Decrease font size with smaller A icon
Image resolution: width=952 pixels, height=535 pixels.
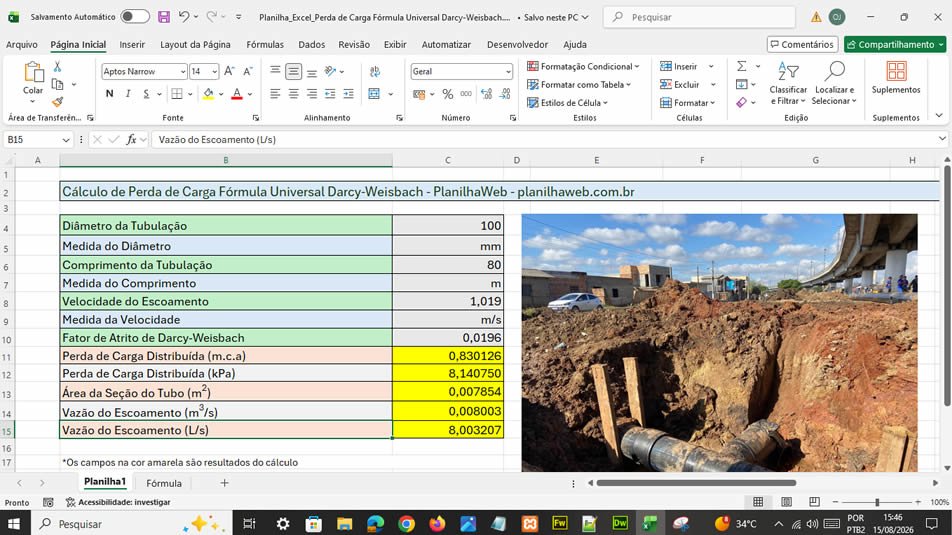click(x=248, y=71)
